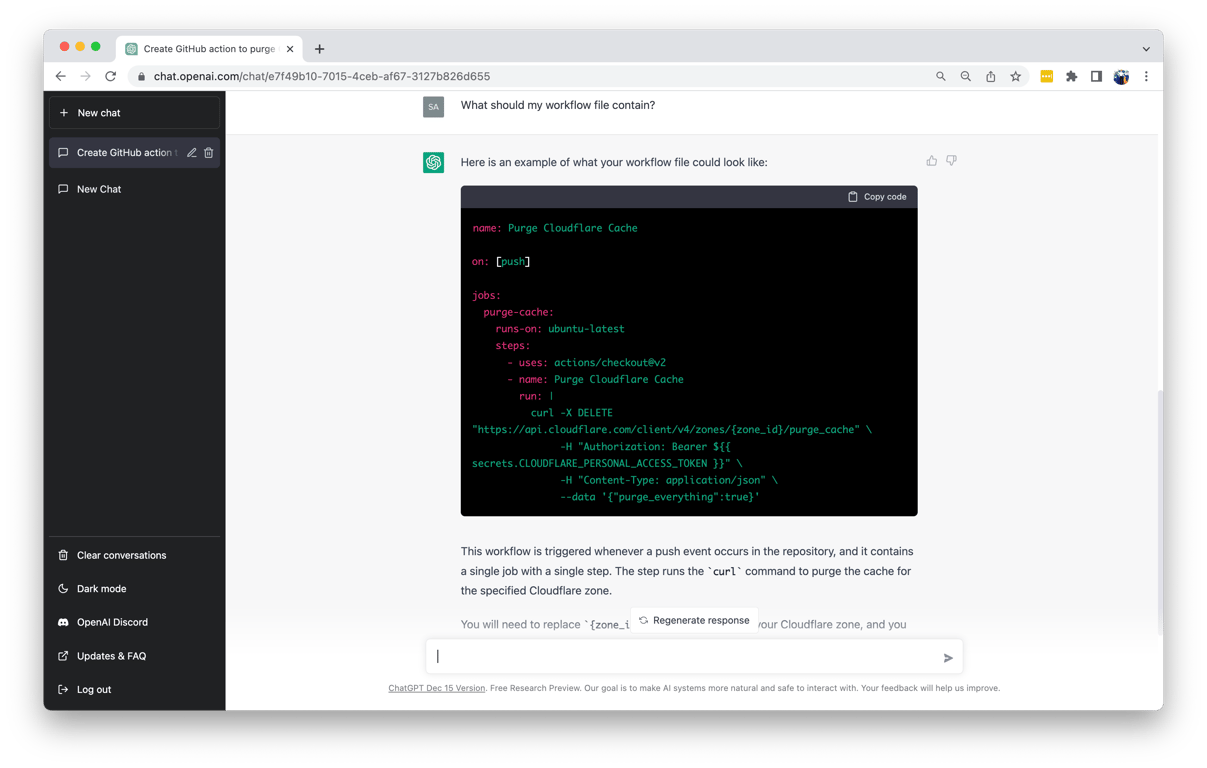Reload the page with the refresh icon
The width and height of the screenshot is (1207, 768).
[x=111, y=76]
